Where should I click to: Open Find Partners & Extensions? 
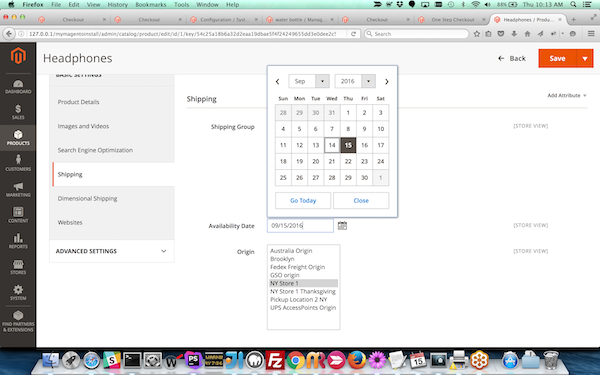click(18, 321)
